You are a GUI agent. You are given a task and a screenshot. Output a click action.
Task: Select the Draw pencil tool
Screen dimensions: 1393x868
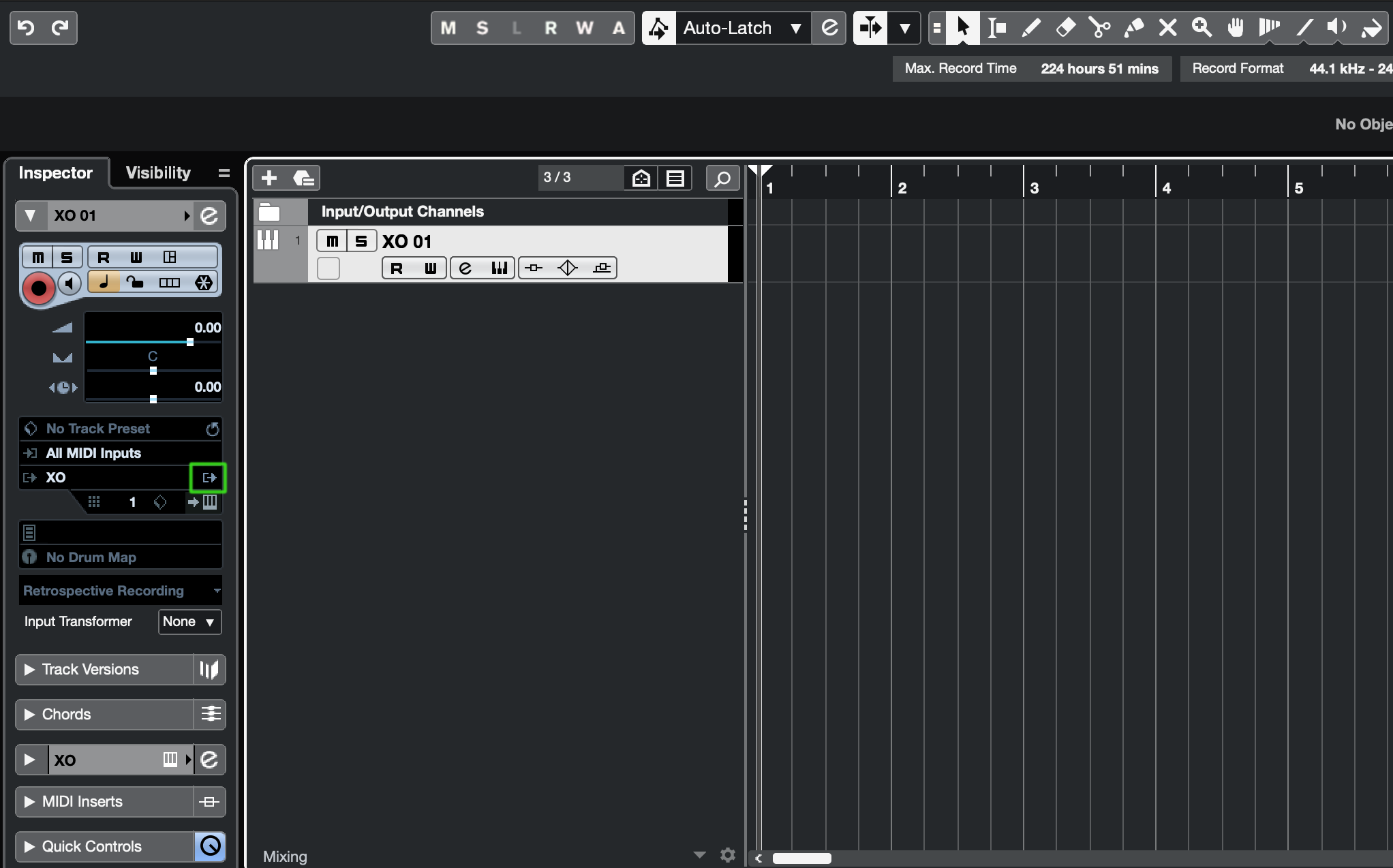point(1031,28)
